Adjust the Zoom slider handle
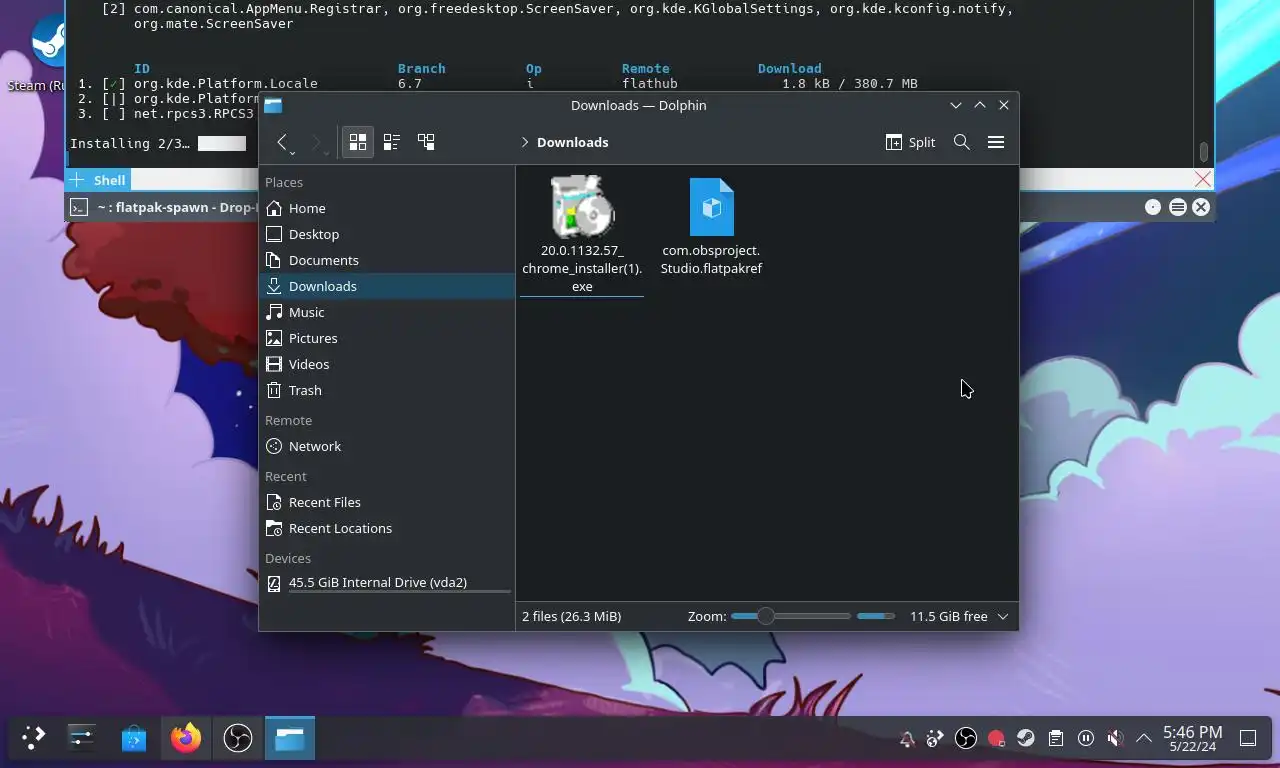This screenshot has width=1280, height=768. pos(766,616)
